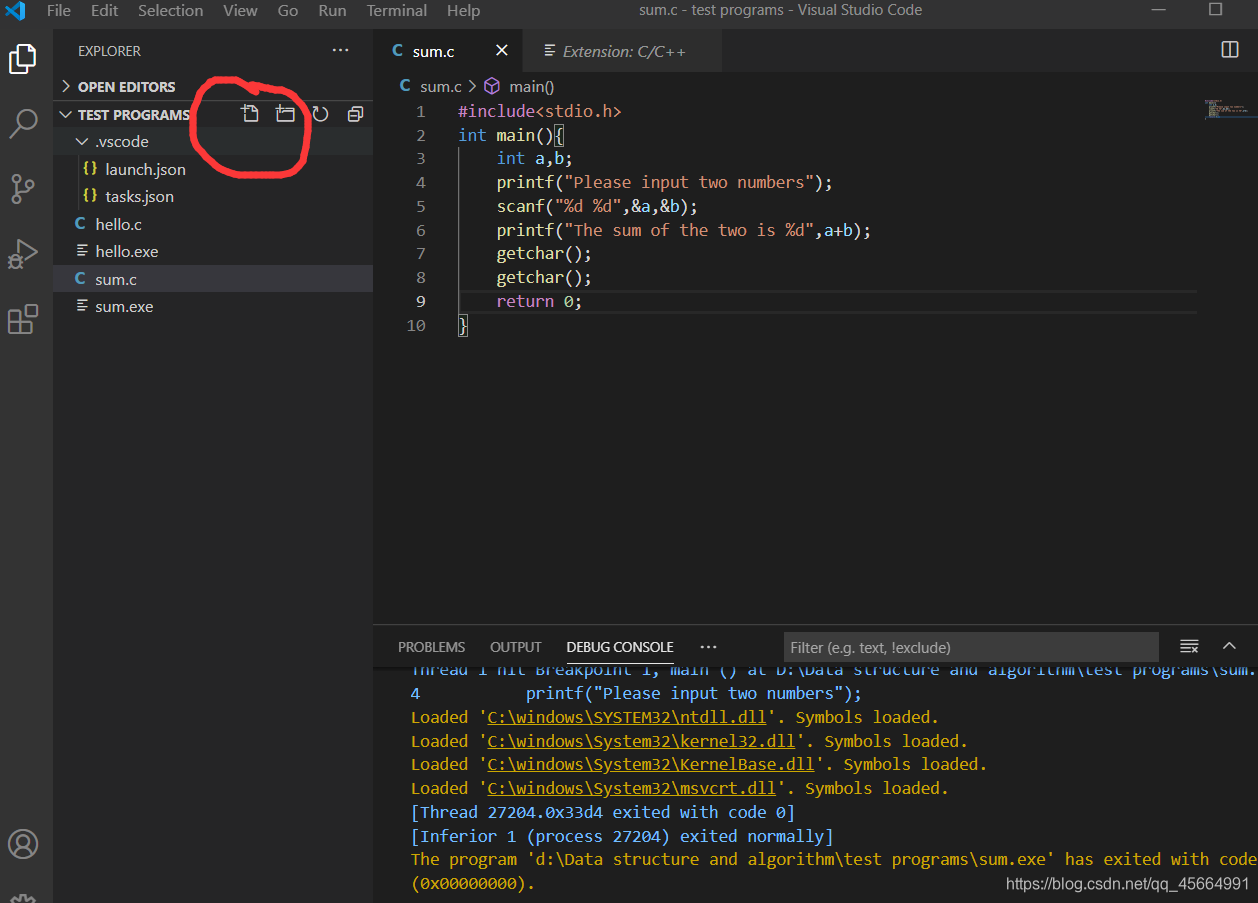Switch to Extension: C/C++ tab

pyautogui.click(x=624, y=51)
